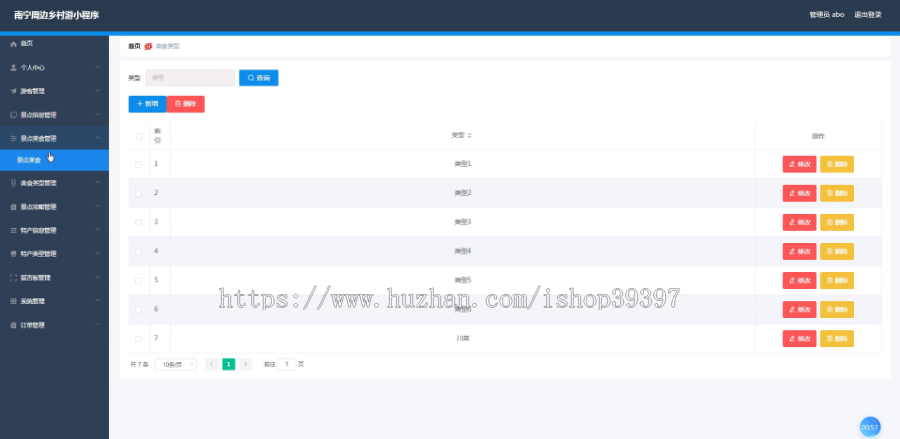Click the 首页 breadcrumb link

134,46
